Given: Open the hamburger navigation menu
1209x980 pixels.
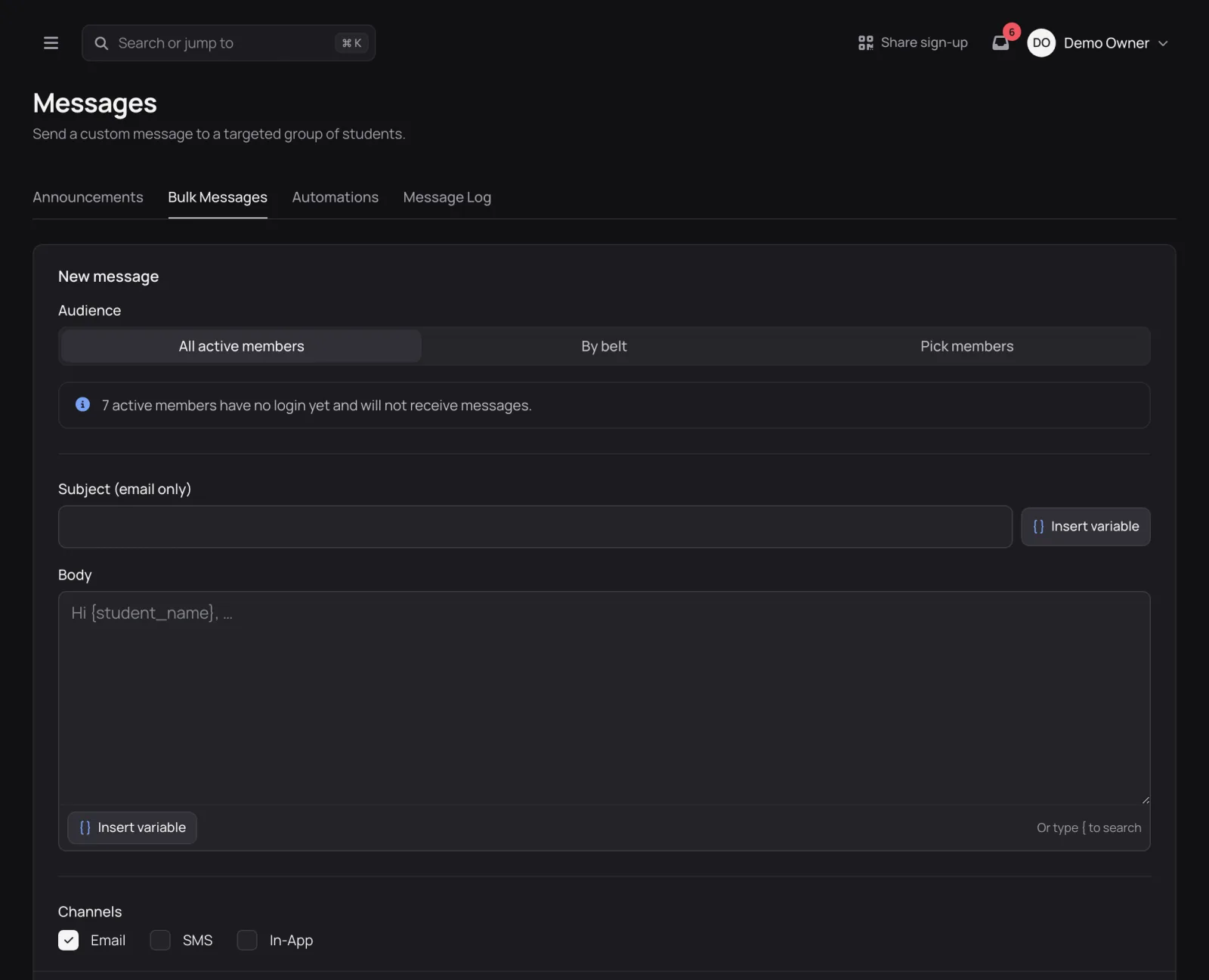Looking at the screenshot, I should pyautogui.click(x=51, y=43).
